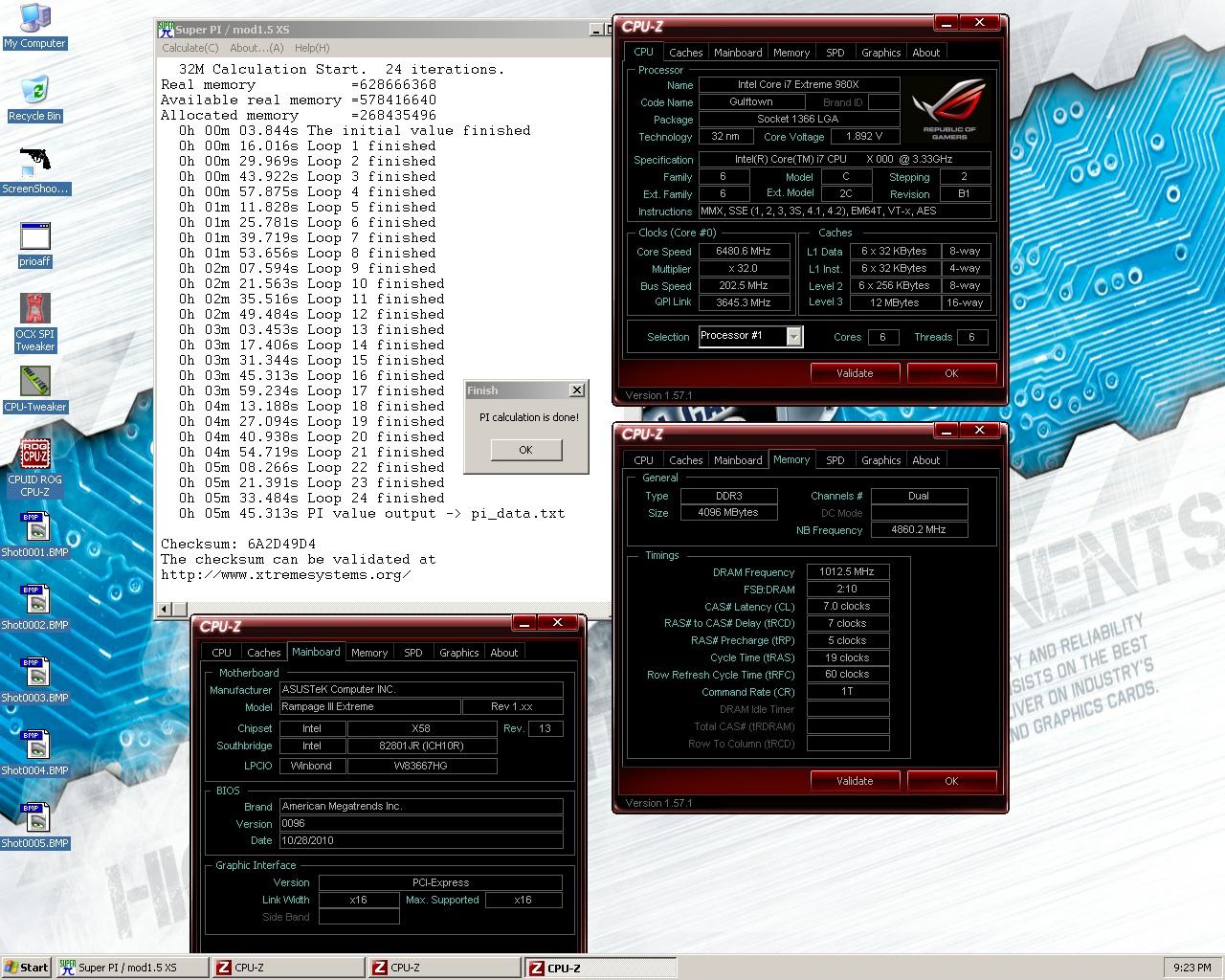Activate the third CPU-Z taskbar button
1225x980 pixels.
[x=600, y=968]
